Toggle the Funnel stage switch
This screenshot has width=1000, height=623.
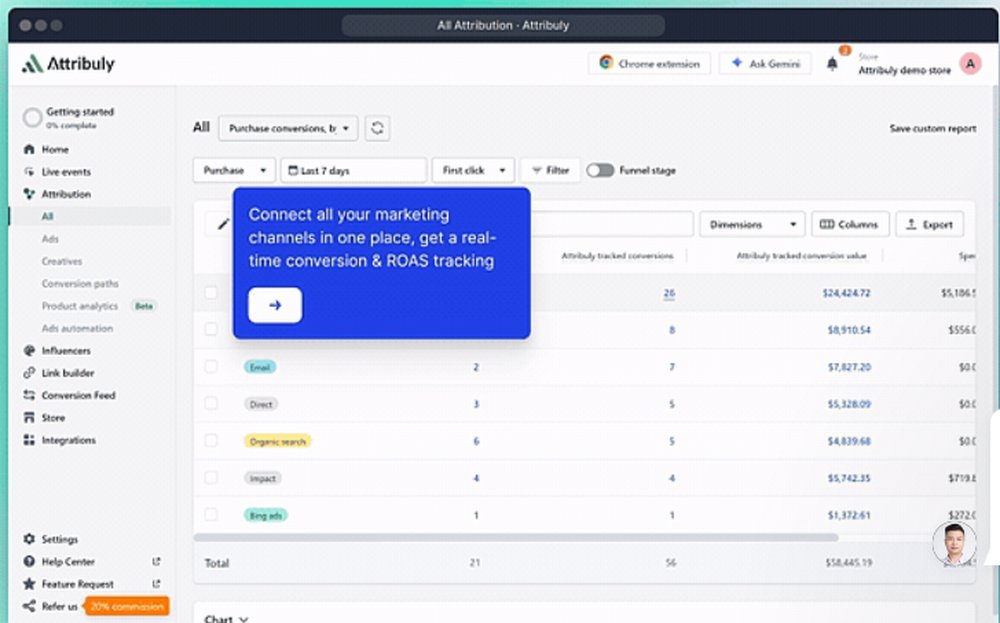(600, 170)
